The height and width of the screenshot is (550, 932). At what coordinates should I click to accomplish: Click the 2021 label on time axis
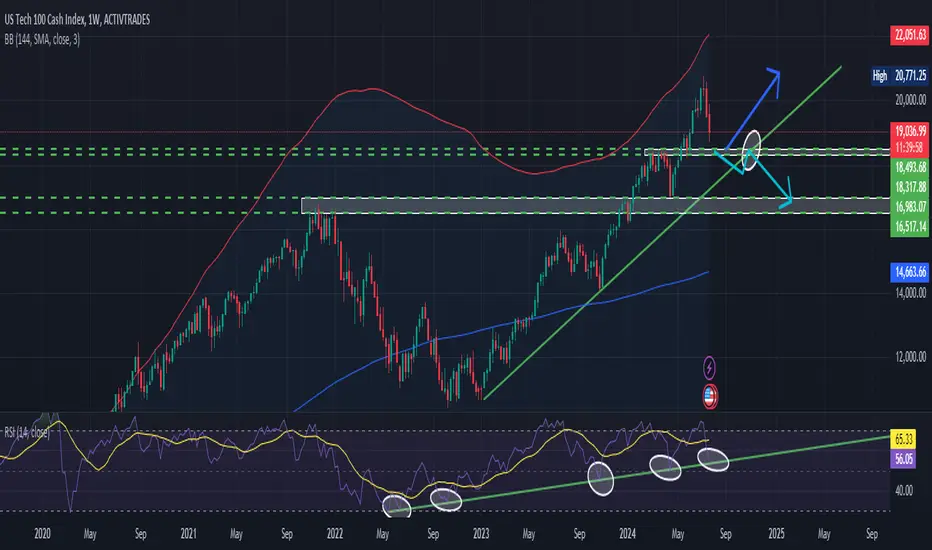tap(188, 533)
